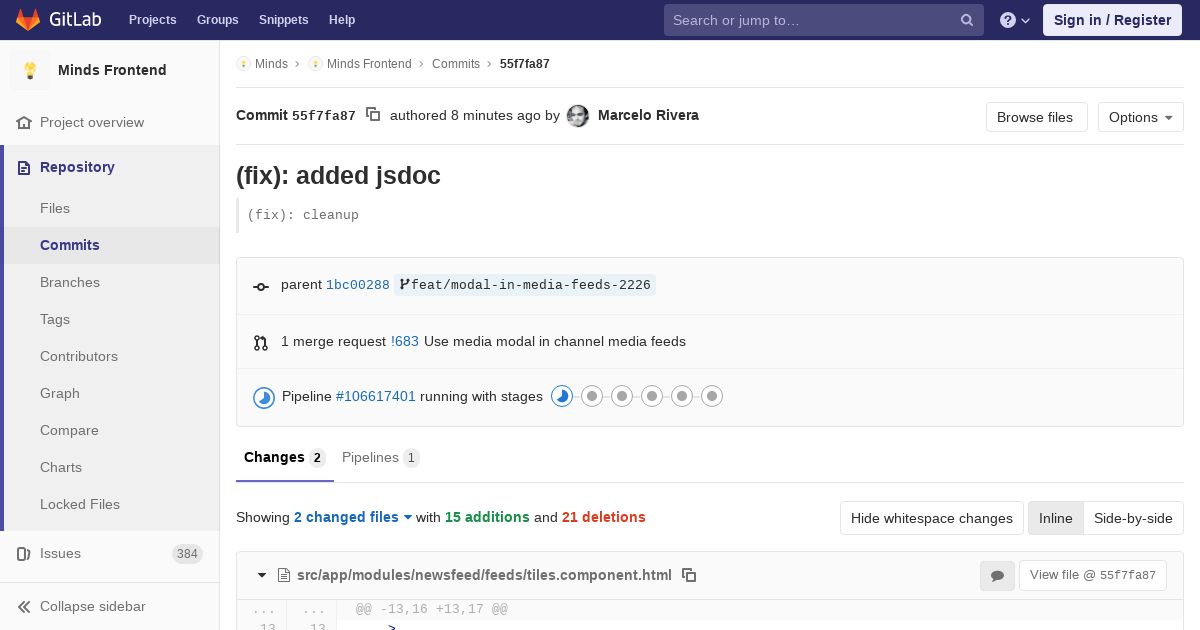Click Minds breadcrumb avatar icon
This screenshot has width=1200, height=630.
click(x=243, y=63)
